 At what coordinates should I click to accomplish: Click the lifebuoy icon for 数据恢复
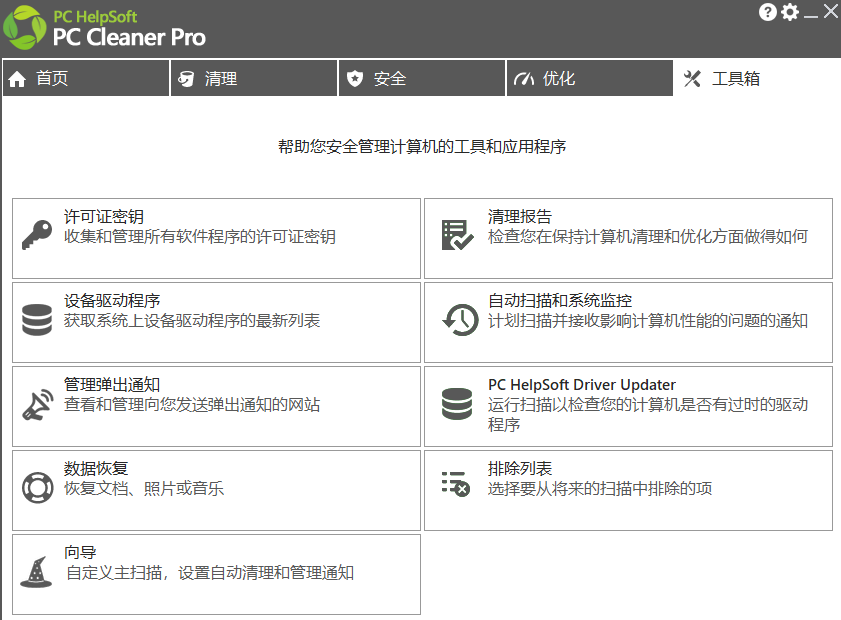point(38,488)
